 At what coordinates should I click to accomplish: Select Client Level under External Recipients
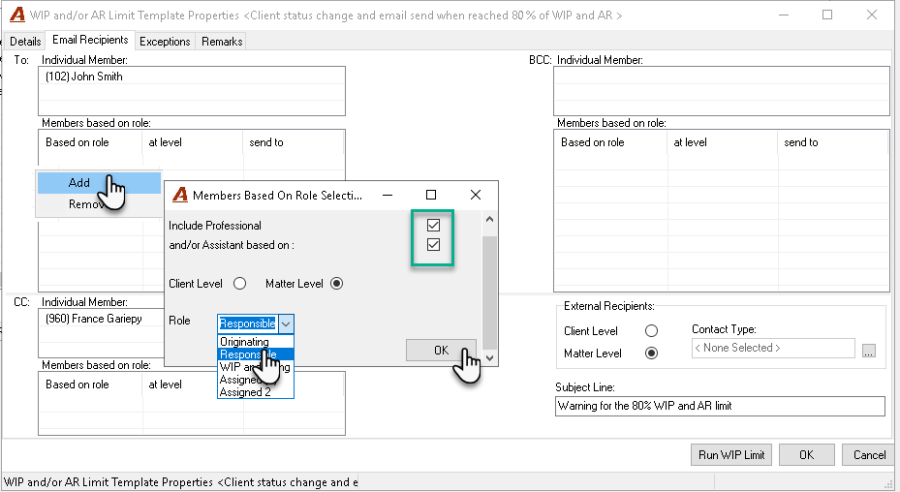pyautogui.click(x=651, y=331)
